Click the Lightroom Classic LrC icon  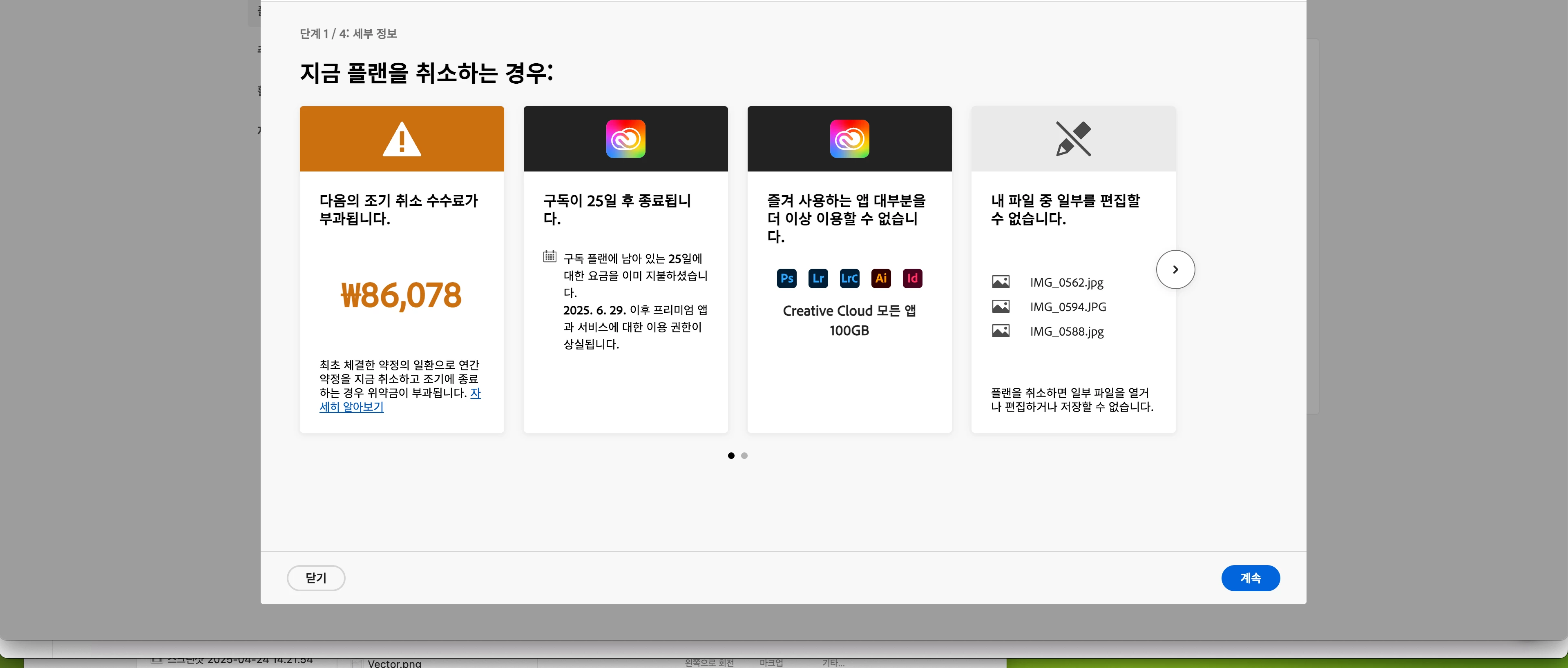[849, 278]
